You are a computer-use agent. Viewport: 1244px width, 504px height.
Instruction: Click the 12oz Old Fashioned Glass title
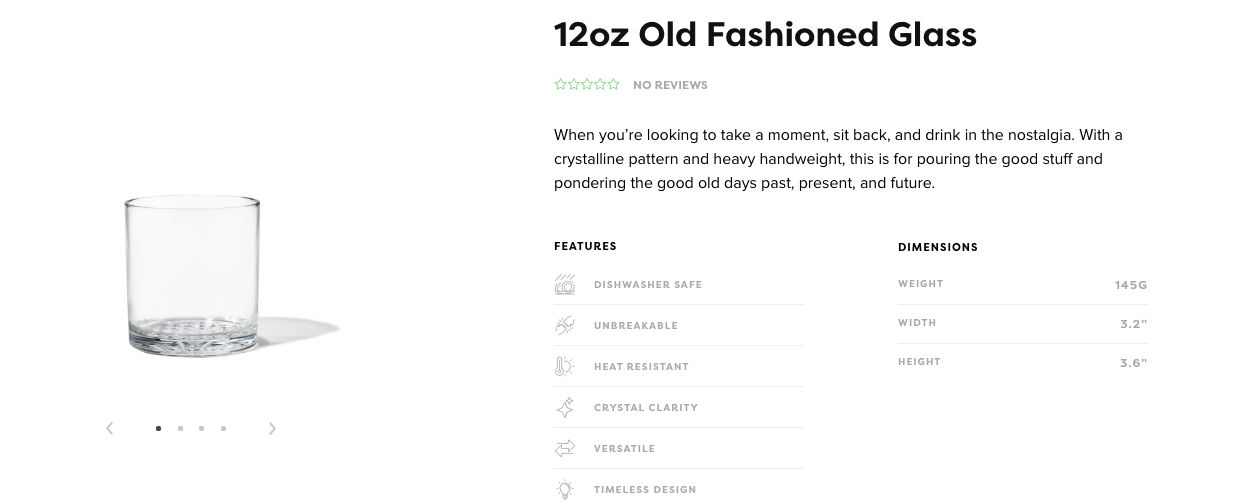pyautogui.click(x=765, y=35)
